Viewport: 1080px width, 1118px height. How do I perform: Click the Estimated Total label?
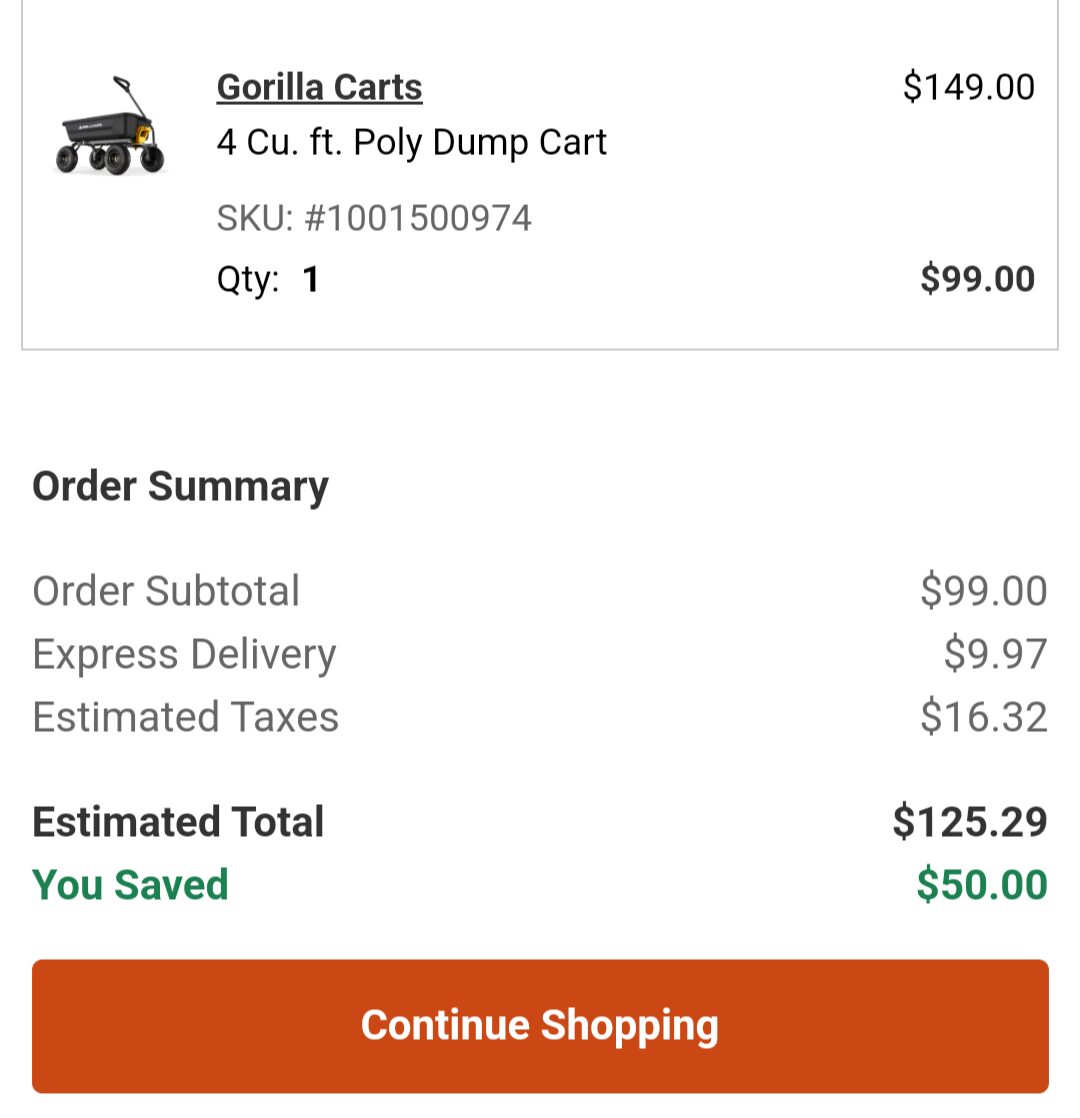click(x=178, y=821)
